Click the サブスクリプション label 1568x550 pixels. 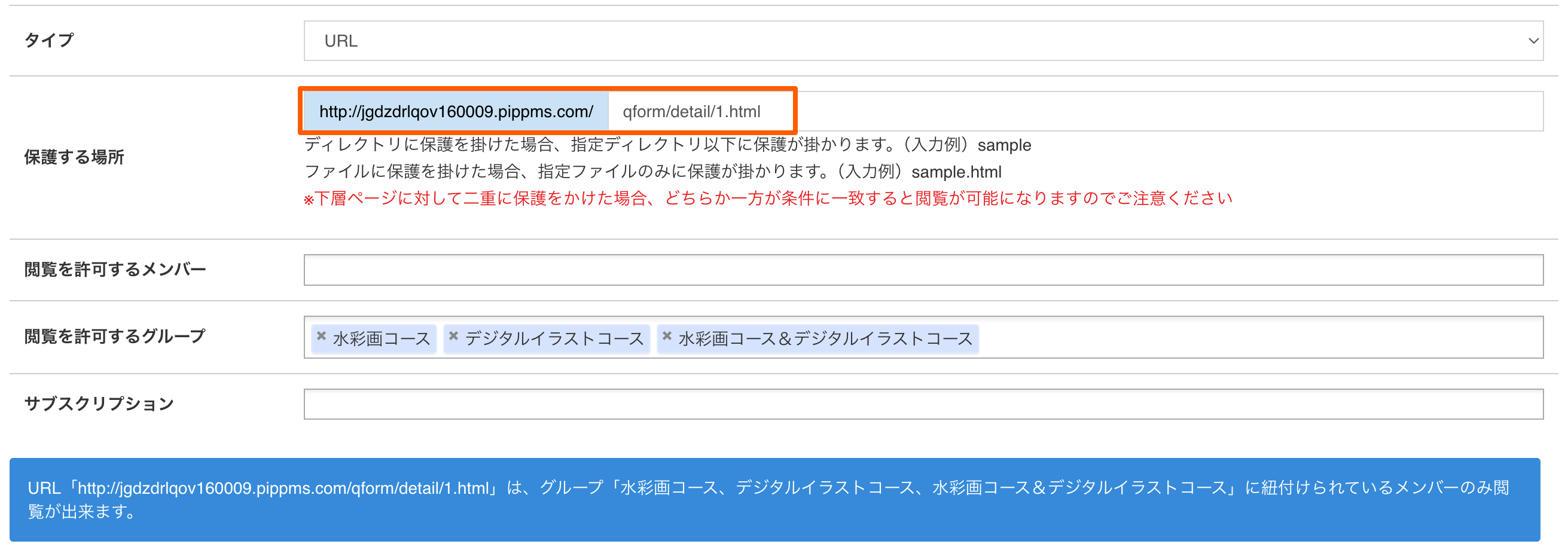click(x=99, y=404)
